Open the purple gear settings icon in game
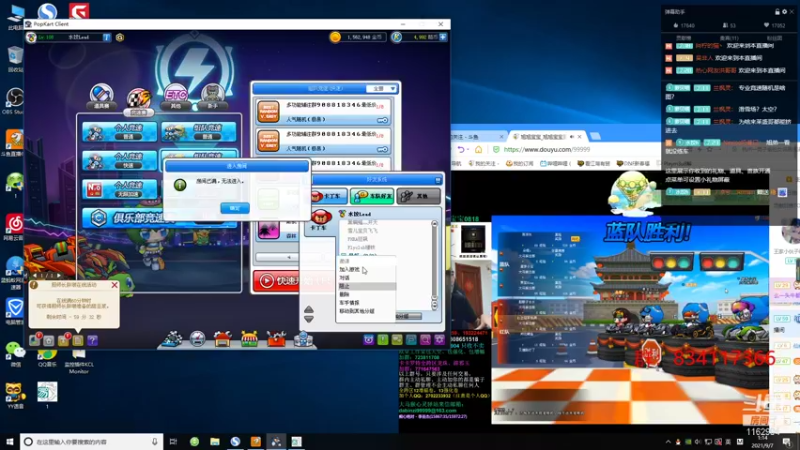This screenshot has width=800, height=450. [440, 340]
